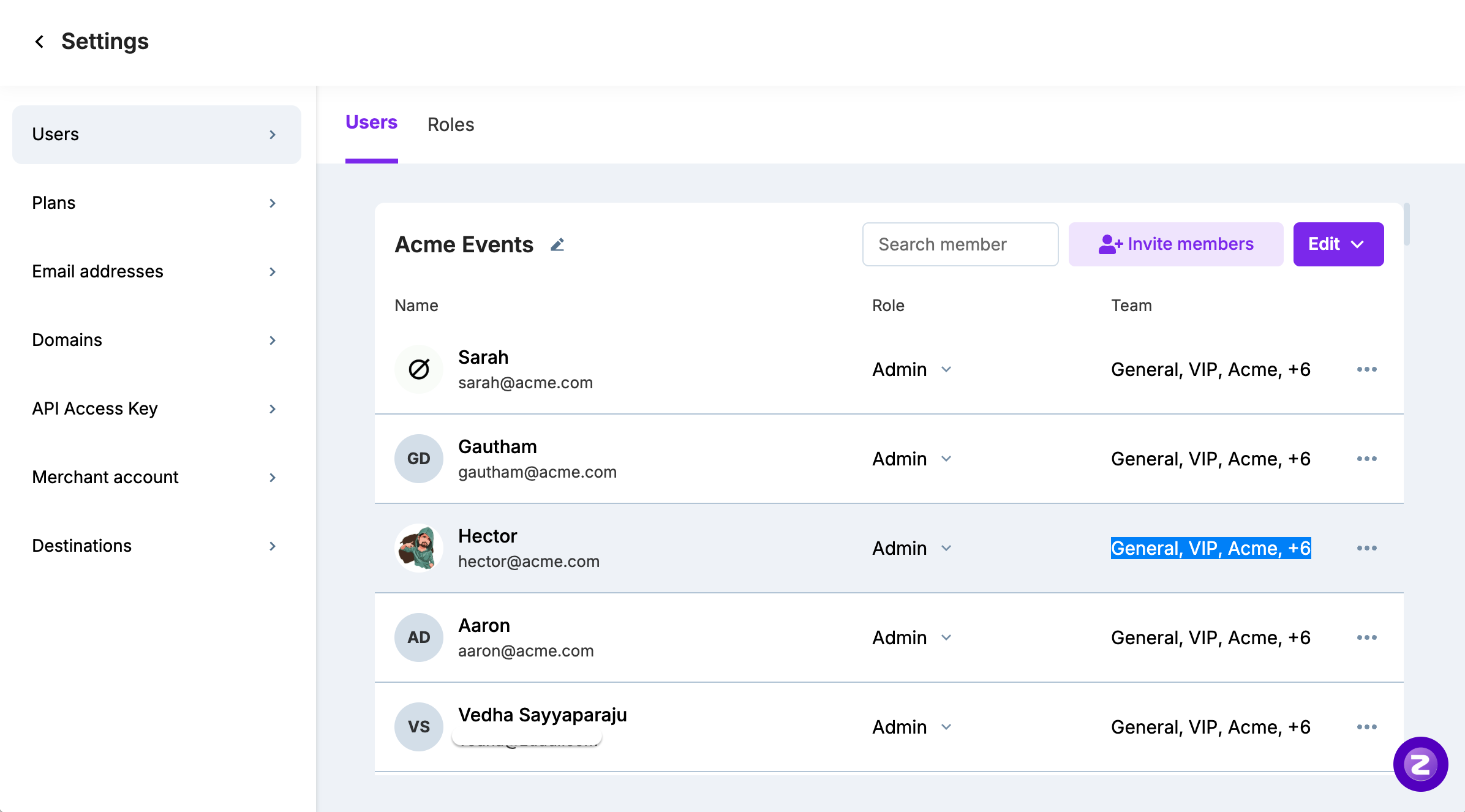Click Hector's profile avatar

coord(419,548)
